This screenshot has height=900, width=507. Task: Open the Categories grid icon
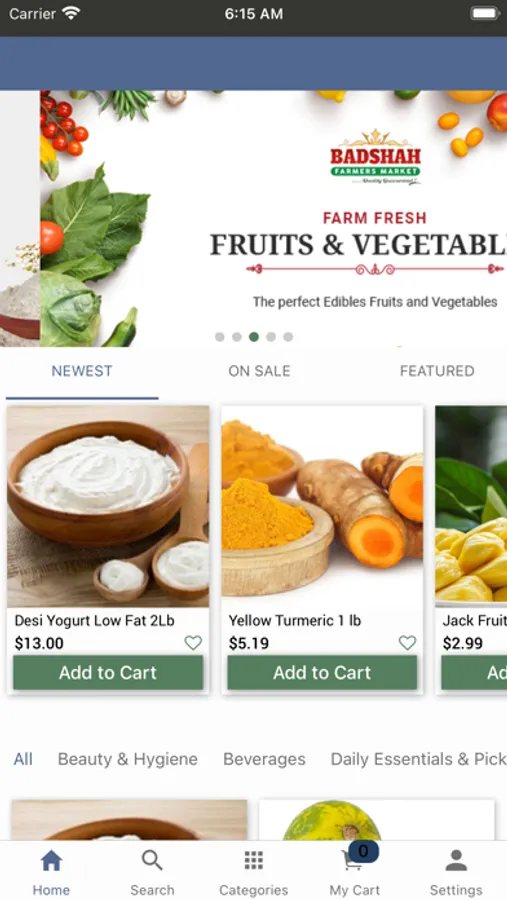253,860
